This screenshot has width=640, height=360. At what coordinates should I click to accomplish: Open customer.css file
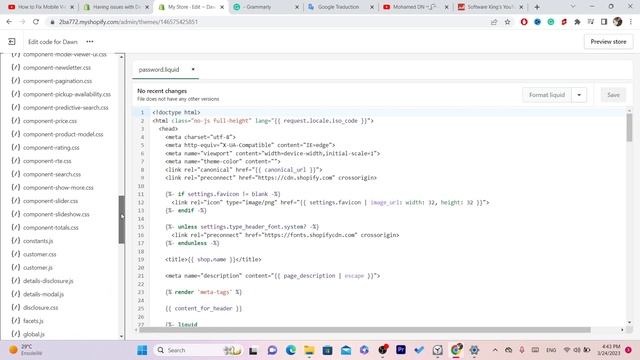(39, 254)
